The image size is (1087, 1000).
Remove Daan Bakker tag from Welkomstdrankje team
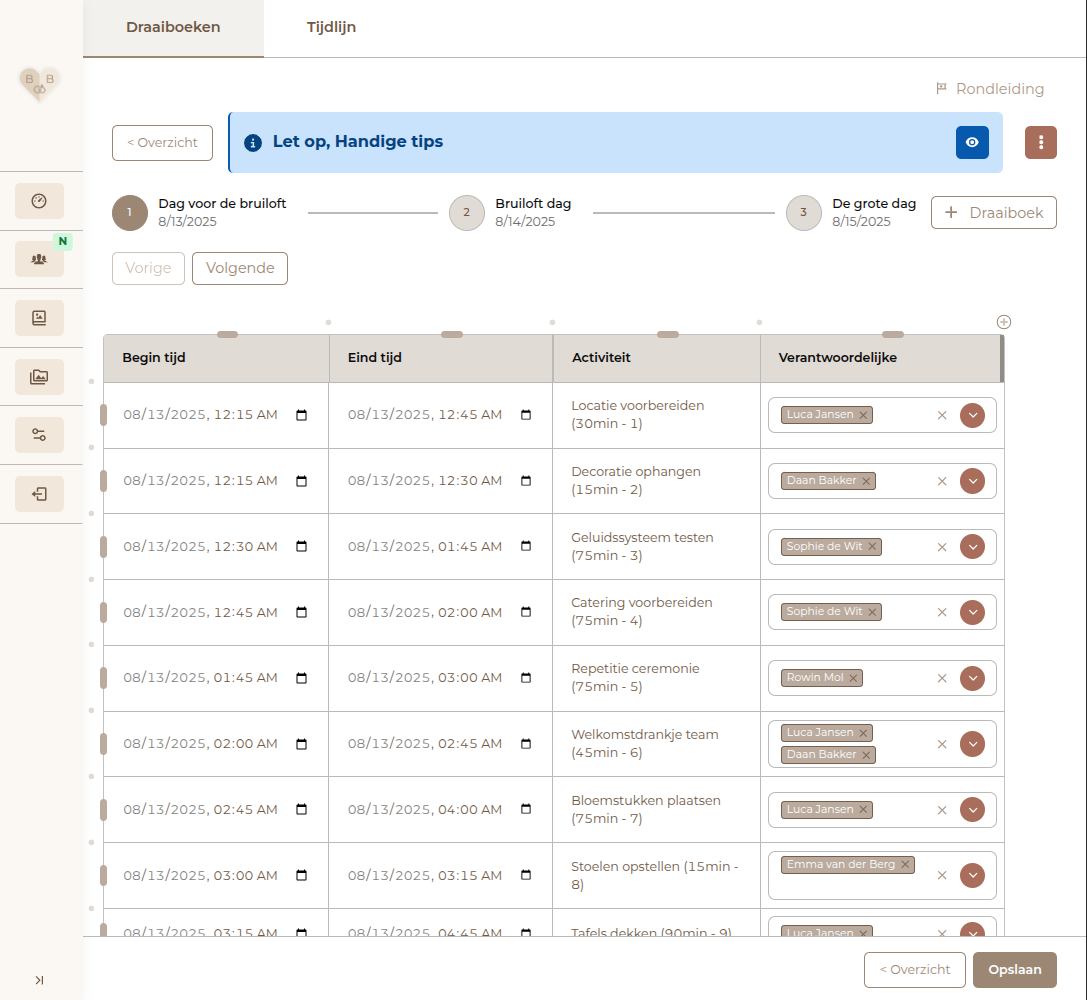pos(866,755)
